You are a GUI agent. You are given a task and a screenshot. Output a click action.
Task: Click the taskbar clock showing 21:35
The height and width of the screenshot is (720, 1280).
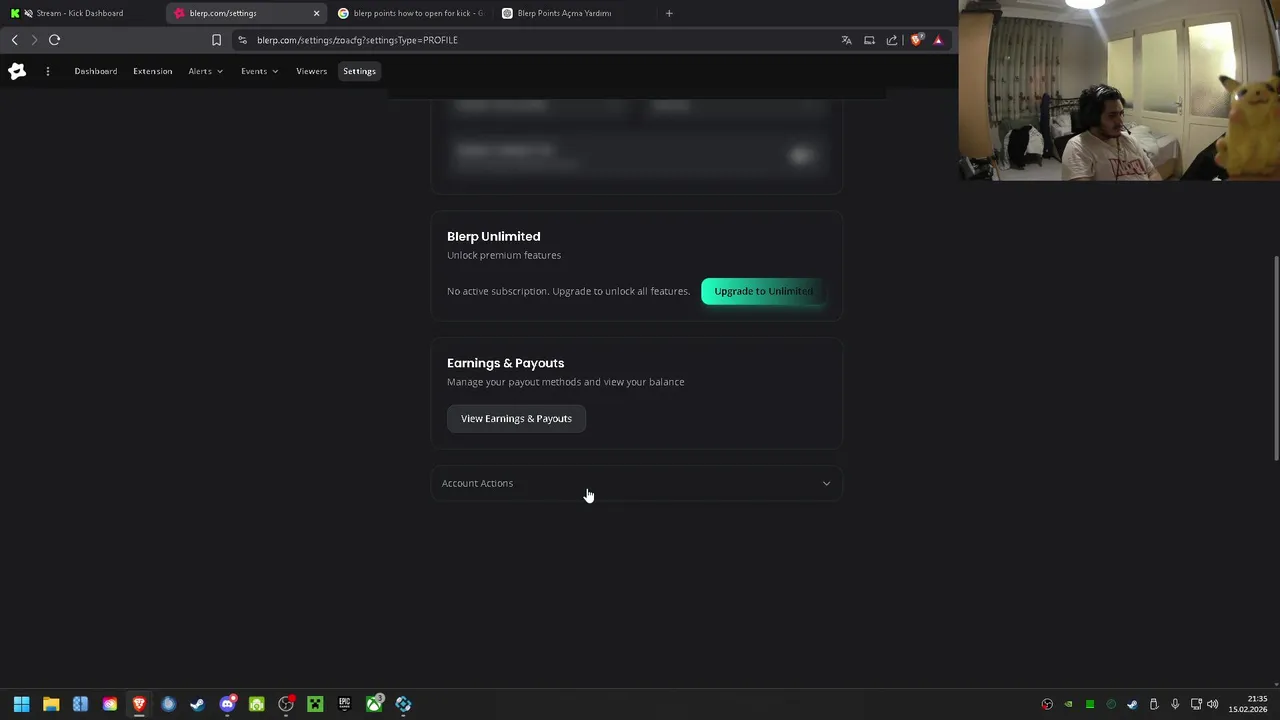(x=1248, y=704)
